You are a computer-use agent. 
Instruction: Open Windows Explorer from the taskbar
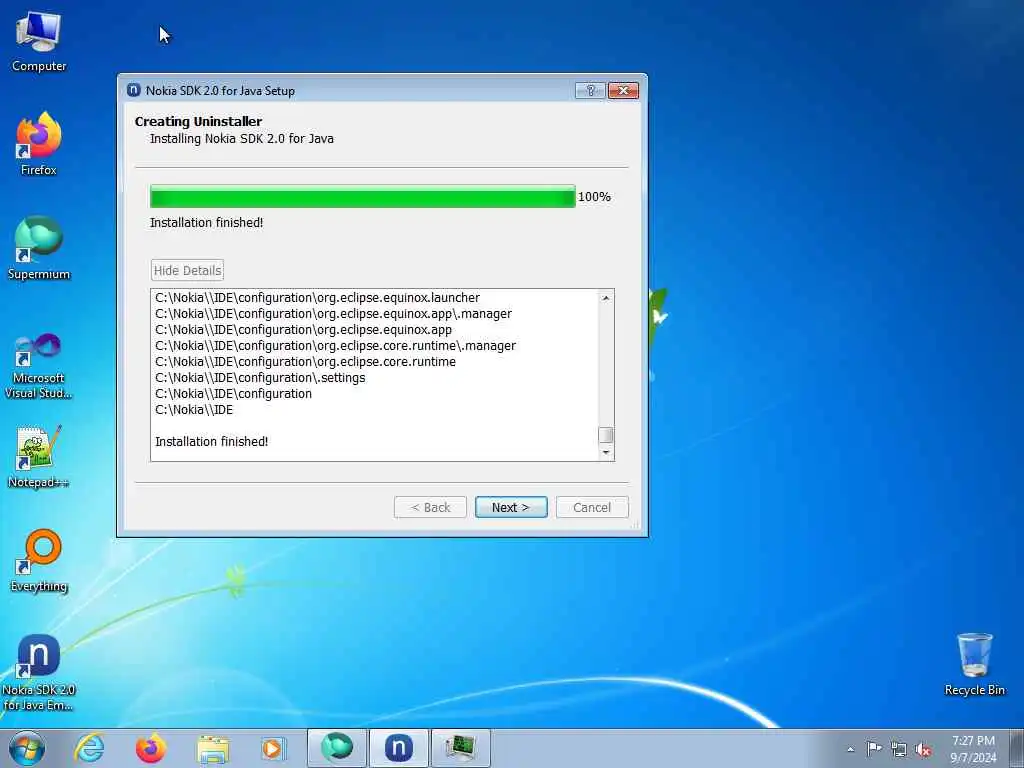coord(213,748)
